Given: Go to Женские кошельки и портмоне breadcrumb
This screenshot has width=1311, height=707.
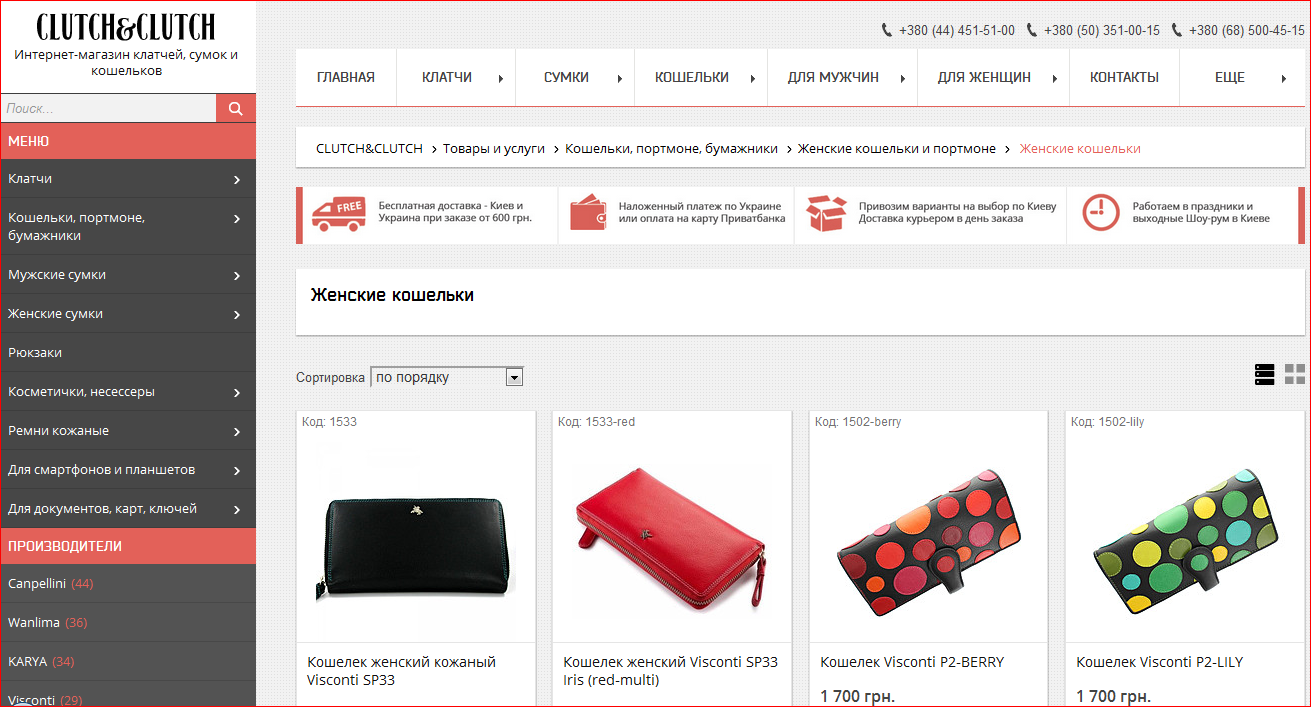Looking at the screenshot, I should click(897, 148).
